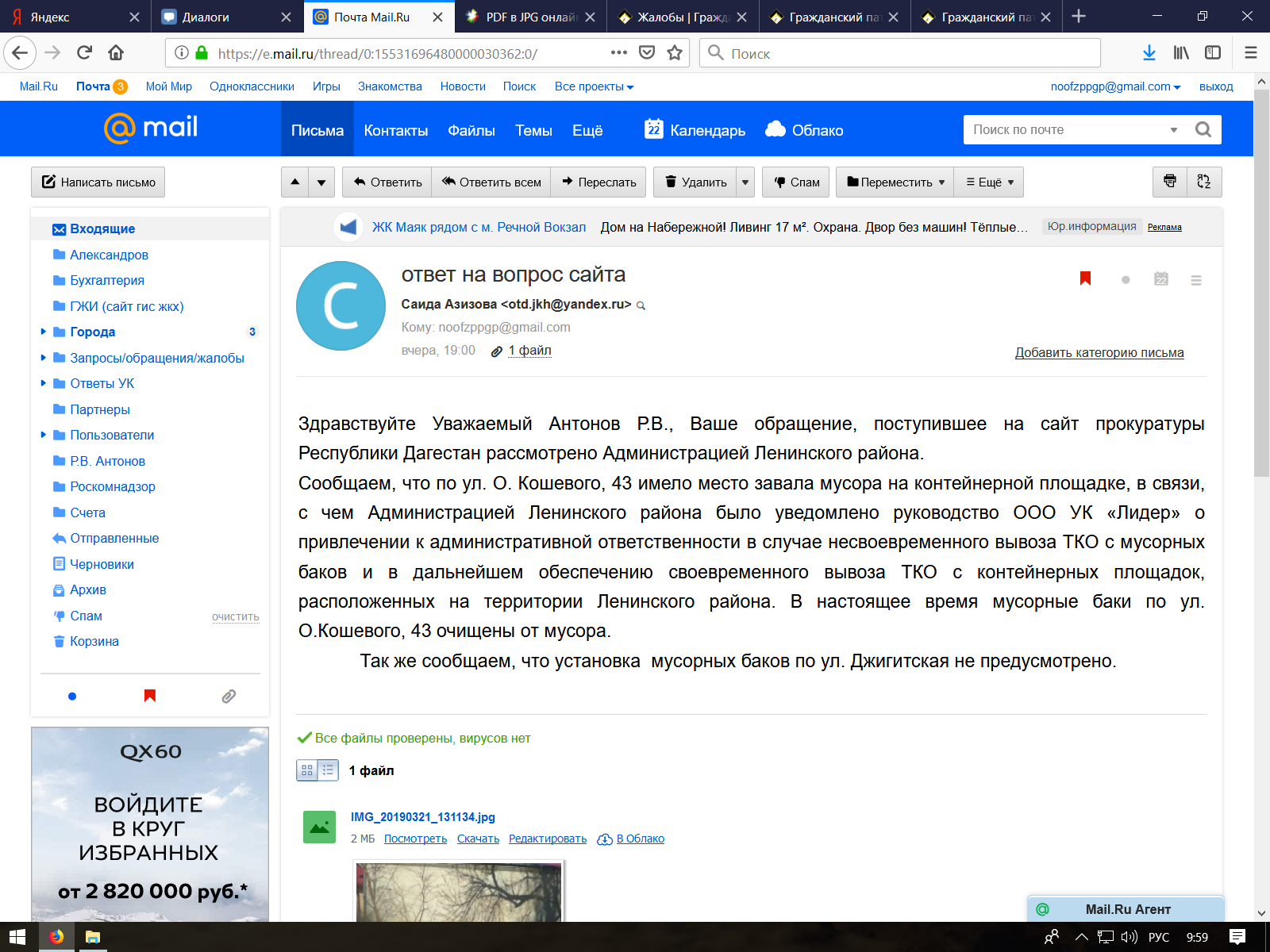
Task: Open the Контакты tab
Action: point(395,130)
